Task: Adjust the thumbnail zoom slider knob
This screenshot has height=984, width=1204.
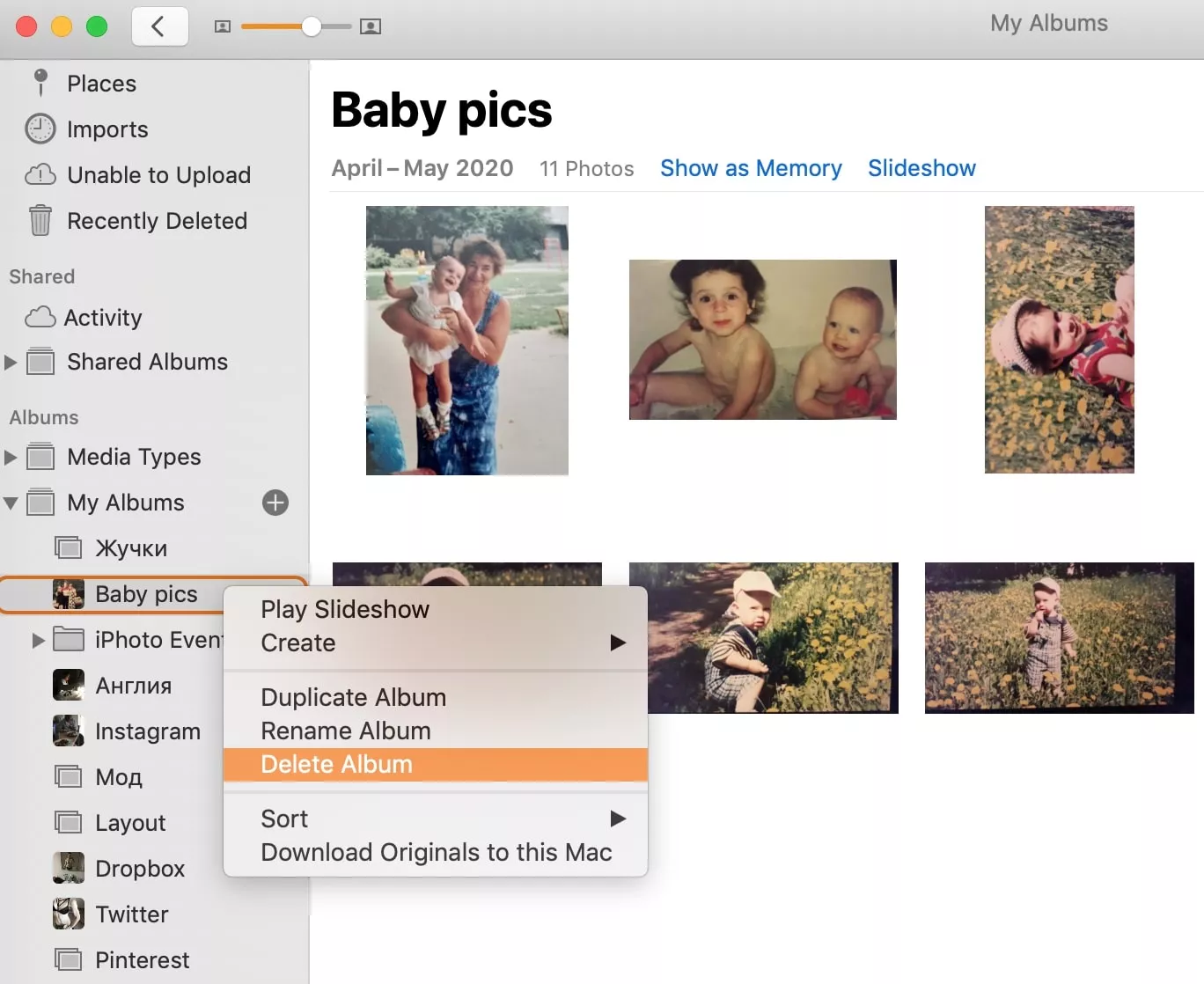Action: tap(311, 26)
